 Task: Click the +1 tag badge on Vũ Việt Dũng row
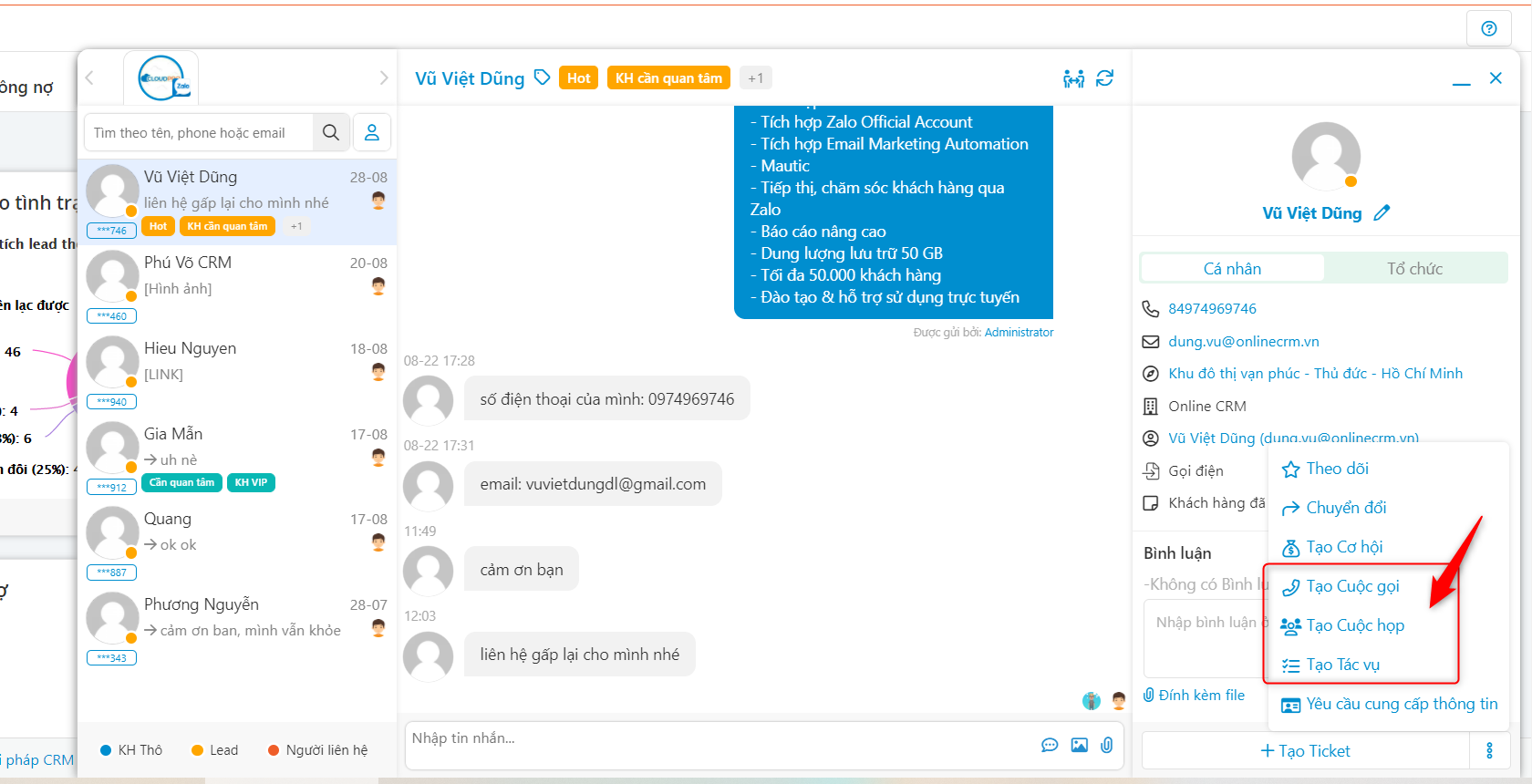point(296,226)
